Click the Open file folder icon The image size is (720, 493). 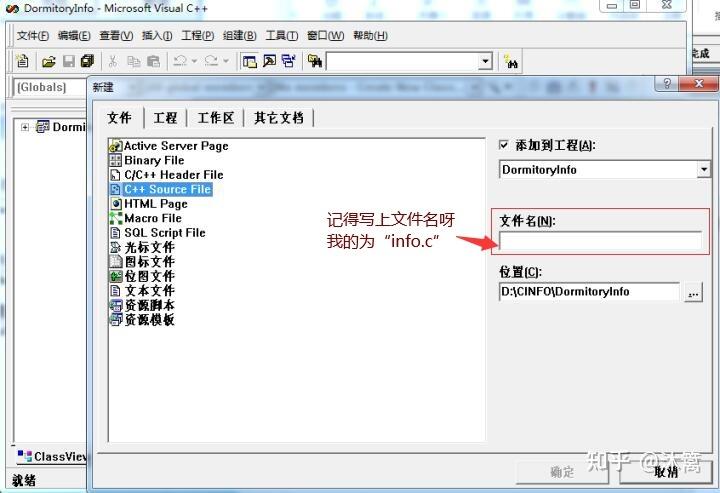(48, 62)
